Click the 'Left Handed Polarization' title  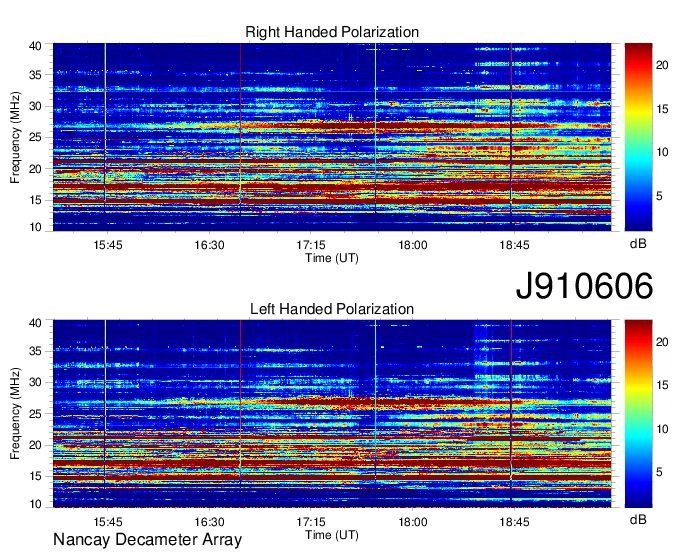point(332,309)
